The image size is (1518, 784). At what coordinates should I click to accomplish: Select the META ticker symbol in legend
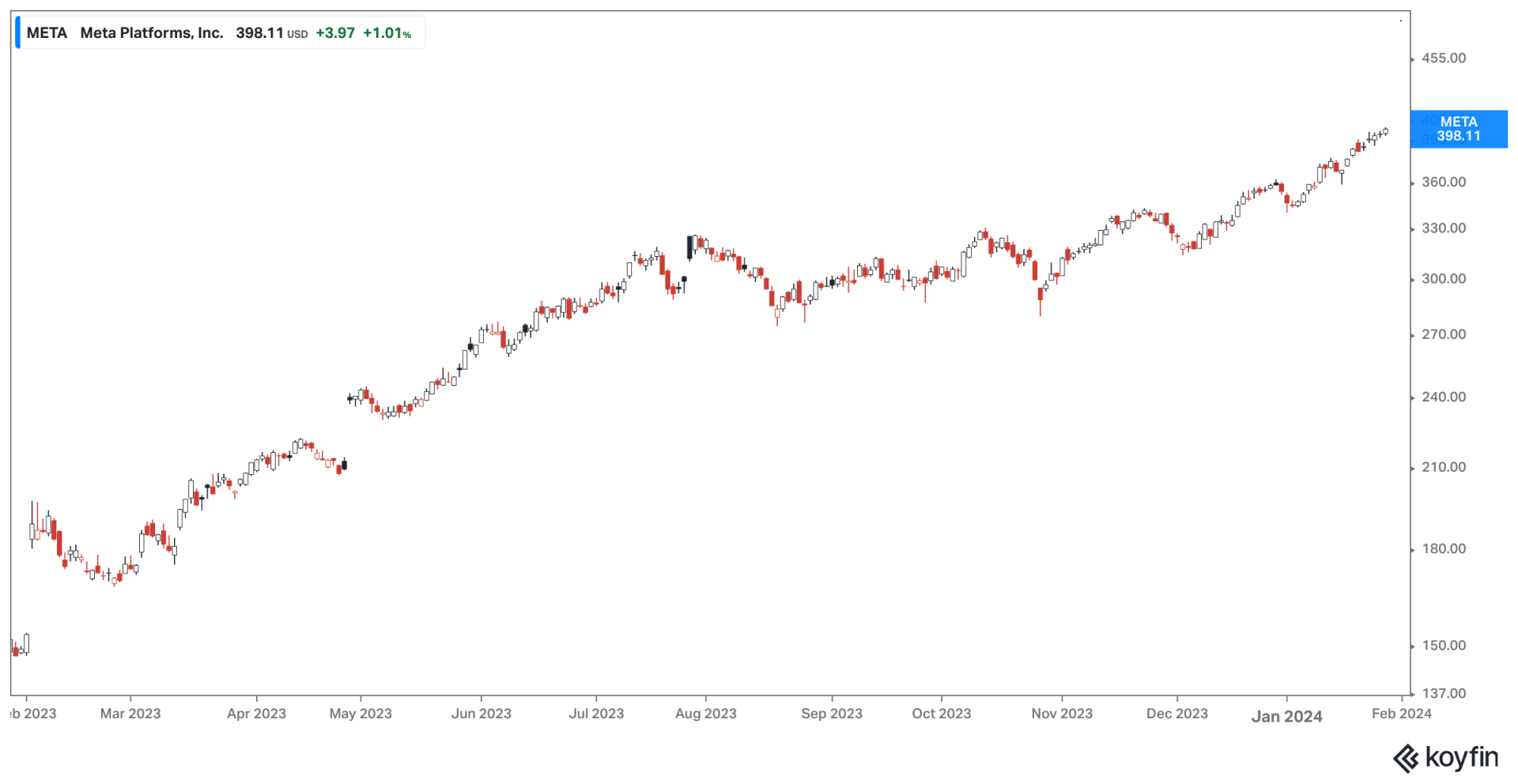pyautogui.click(x=47, y=33)
